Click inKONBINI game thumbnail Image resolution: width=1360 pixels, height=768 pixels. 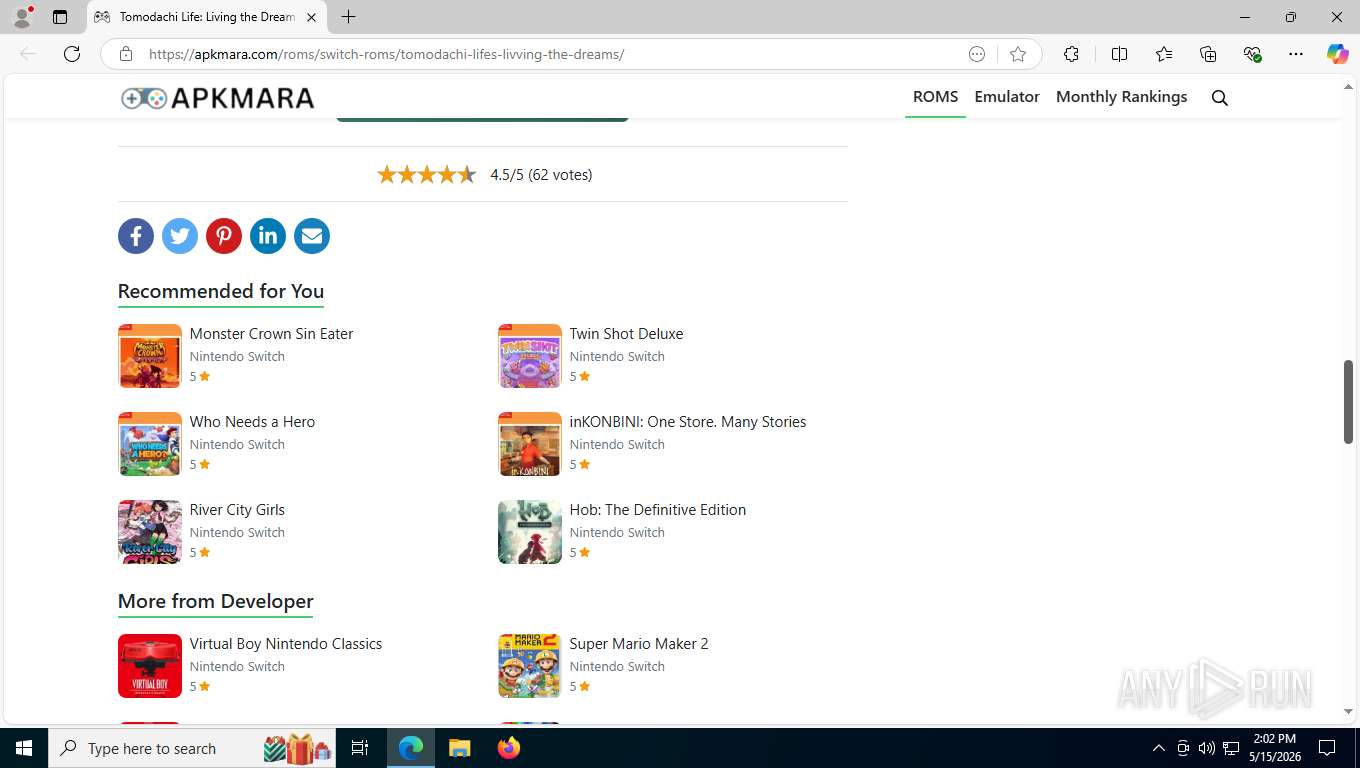[530, 444]
